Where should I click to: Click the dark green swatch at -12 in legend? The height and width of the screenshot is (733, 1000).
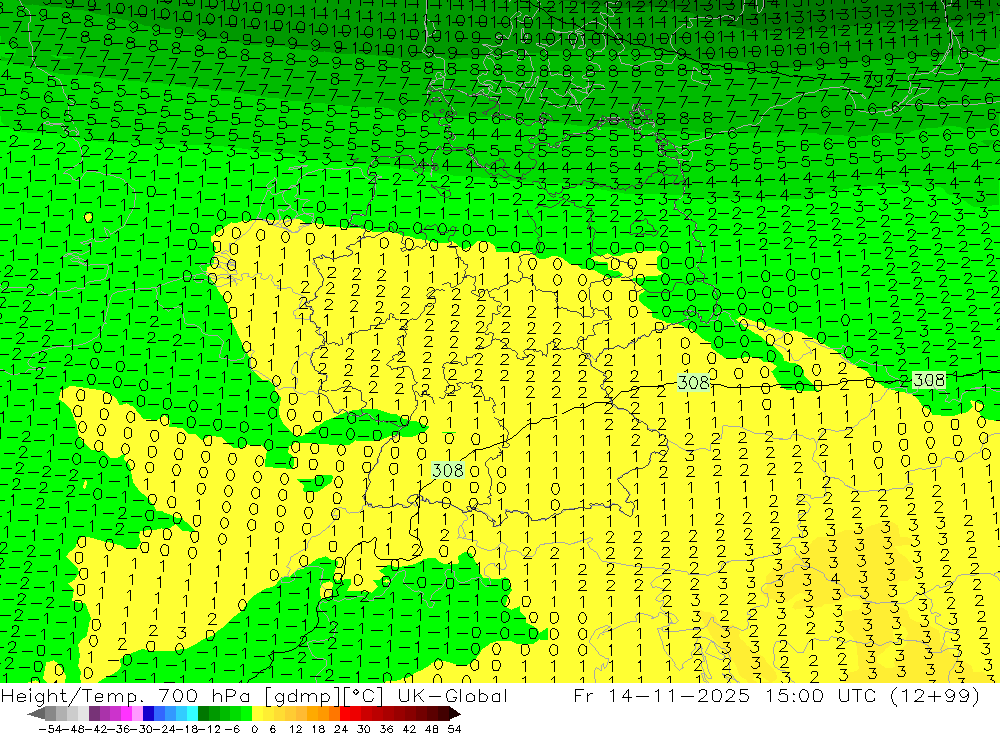(203, 713)
